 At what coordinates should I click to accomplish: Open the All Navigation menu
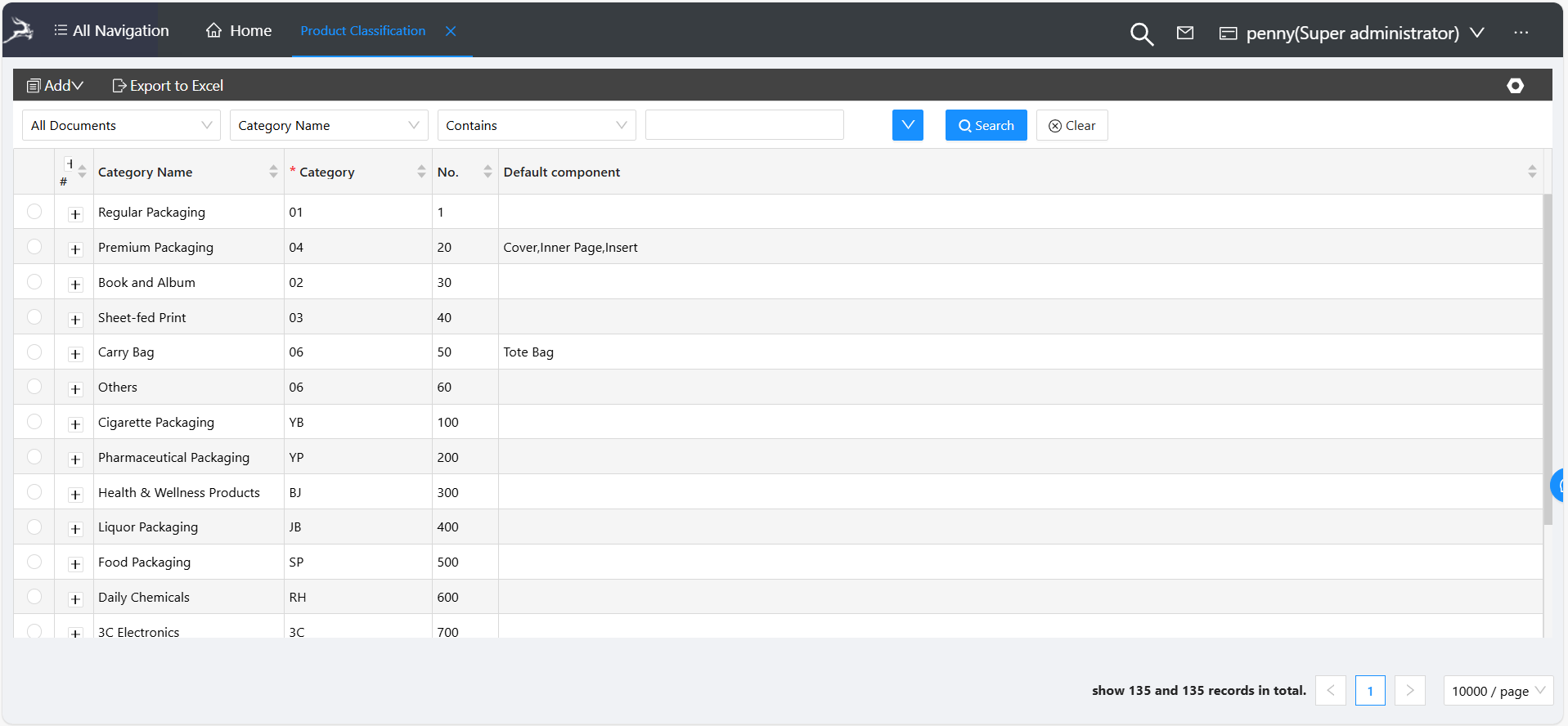coord(111,31)
